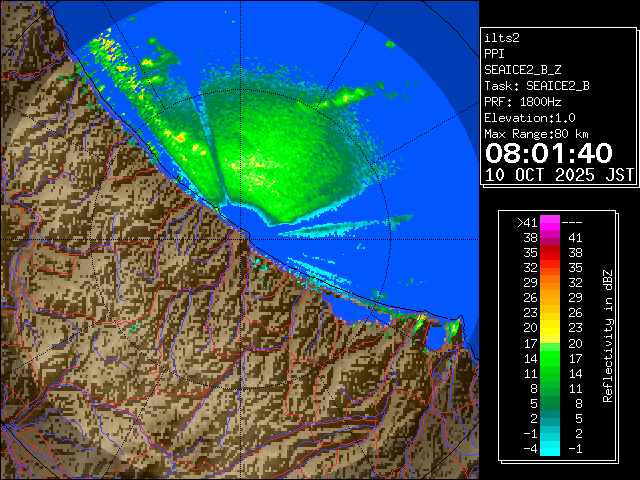Click the 32–35 dBZ red swatch

tap(550, 268)
